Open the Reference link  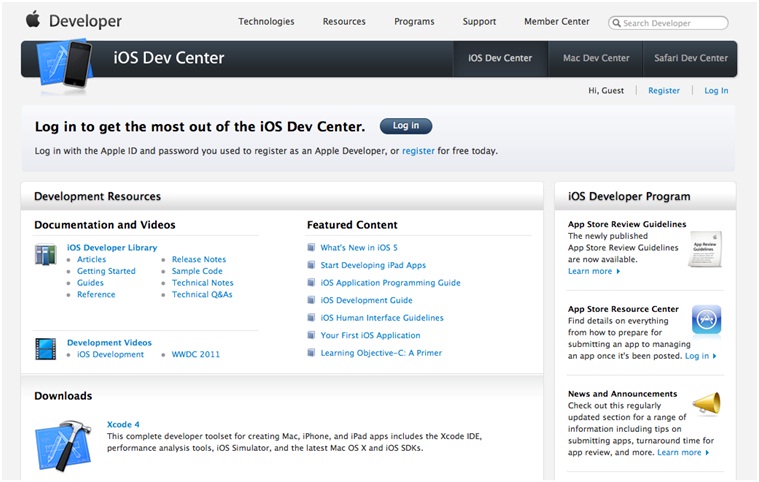pos(96,294)
